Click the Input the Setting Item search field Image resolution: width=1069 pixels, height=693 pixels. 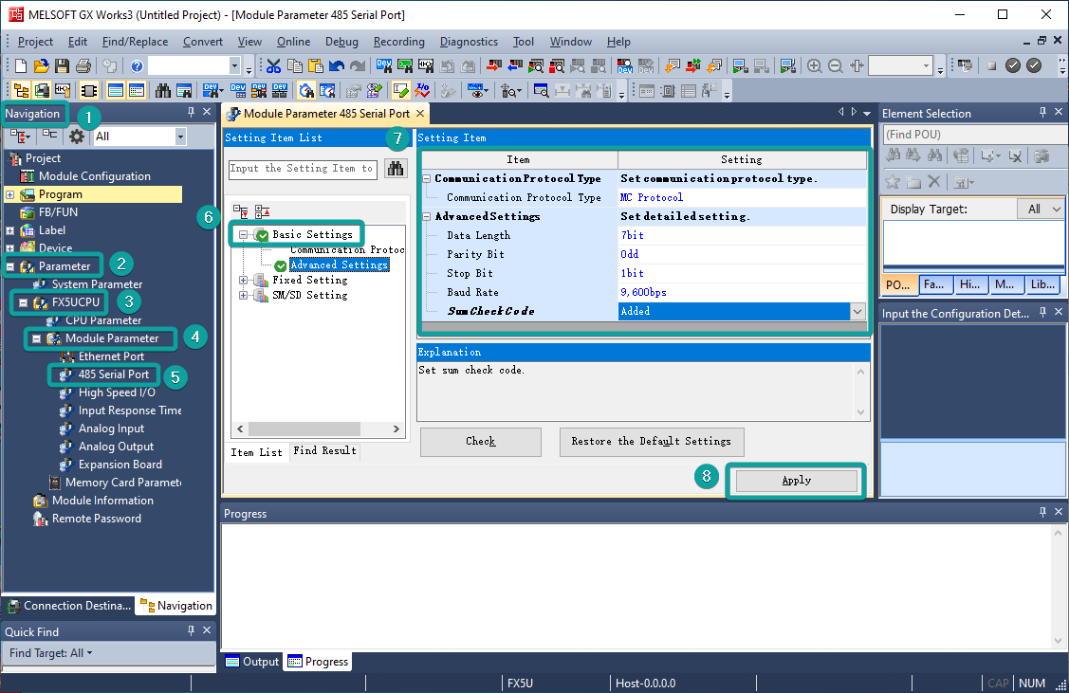coord(302,169)
